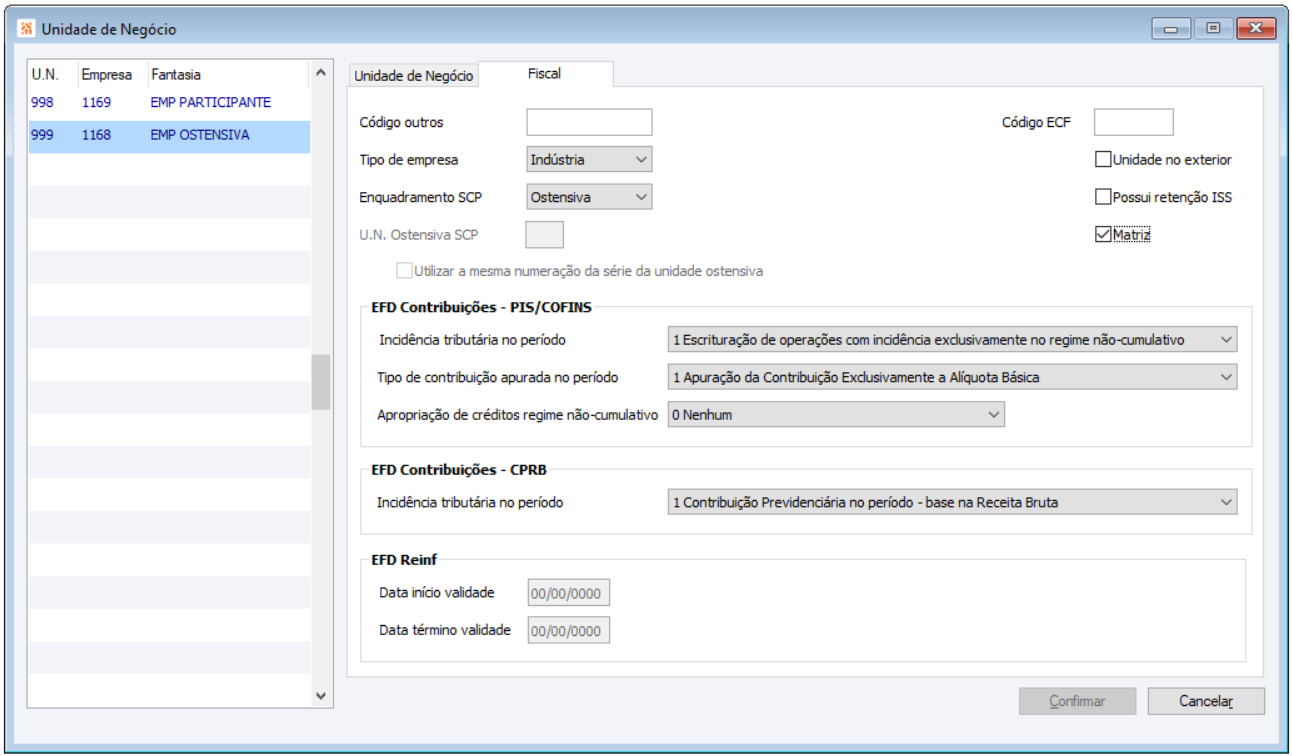The width and height of the screenshot is (1292, 756).
Task: Click Empresa value 1169 in the list
Action: (96, 103)
